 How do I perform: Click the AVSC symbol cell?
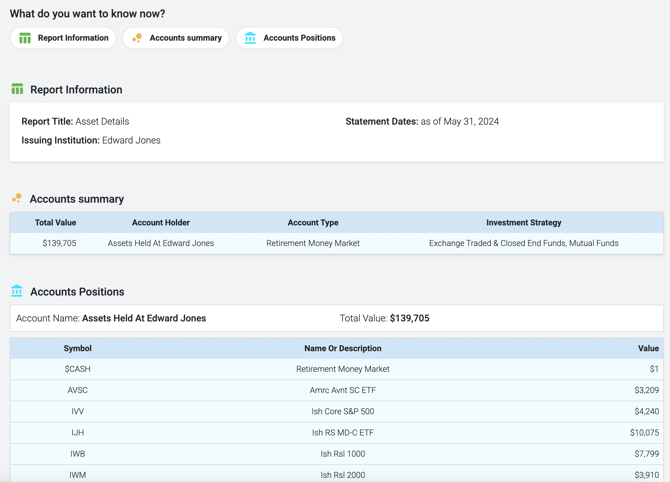click(77, 390)
